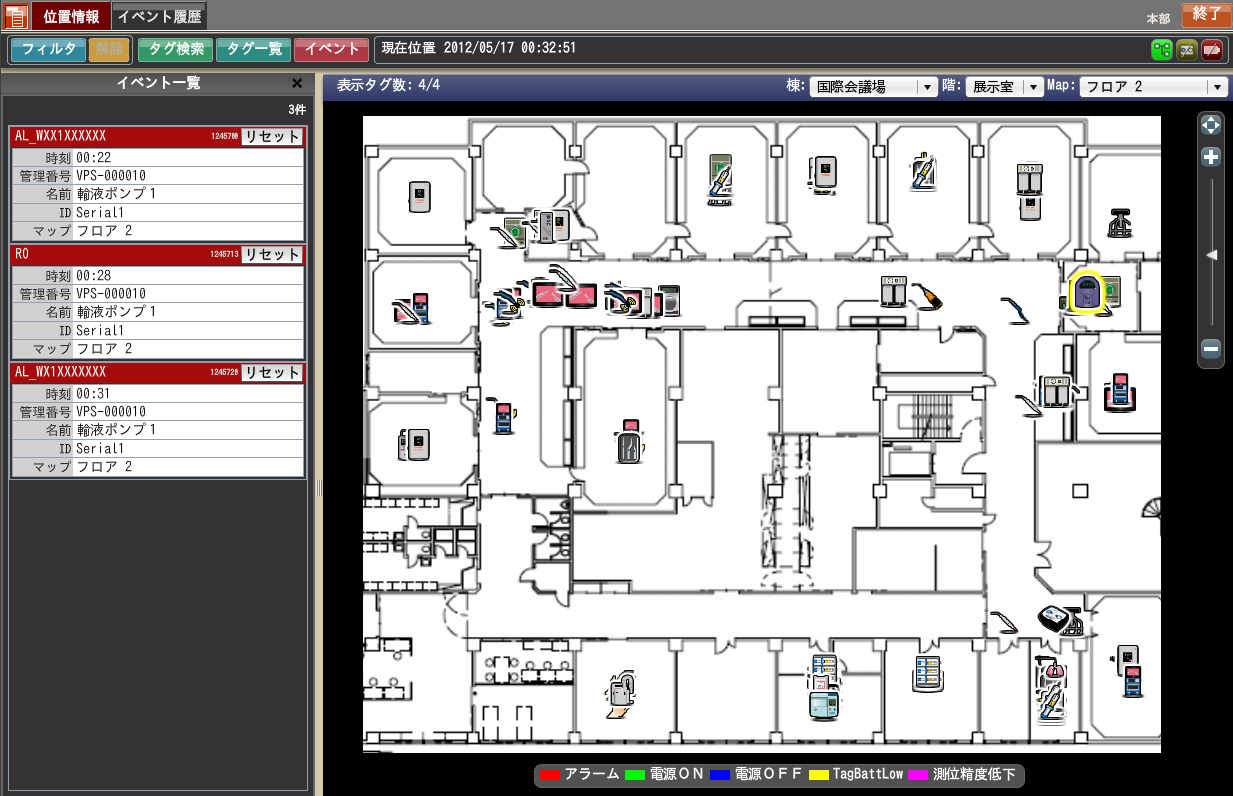Click the red battery status icon
Screen dimensions: 1233x796
tap(1212, 49)
